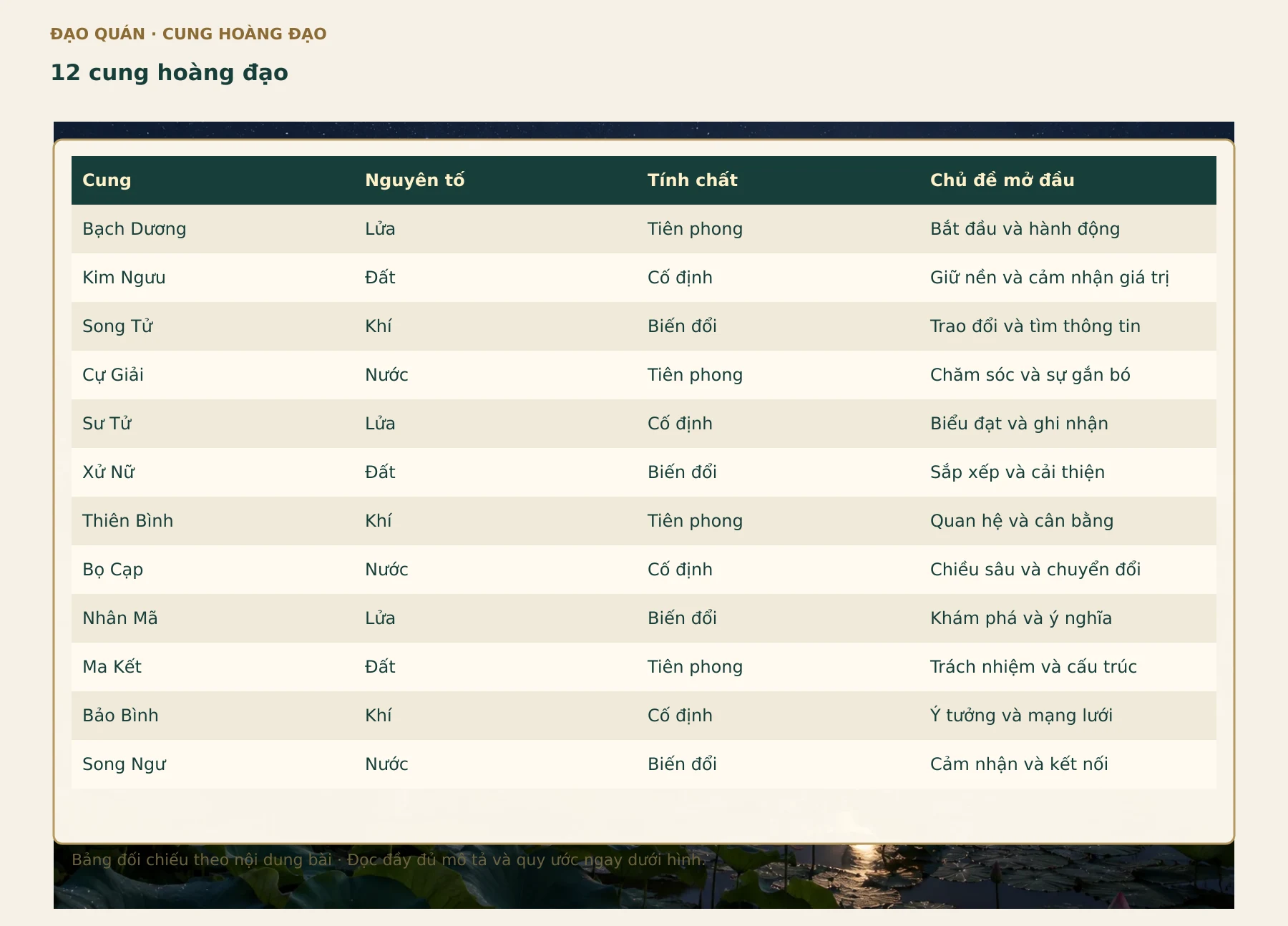
Task: Click 'Đất' in the Kim Ngưu row
Action: pos(380,278)
